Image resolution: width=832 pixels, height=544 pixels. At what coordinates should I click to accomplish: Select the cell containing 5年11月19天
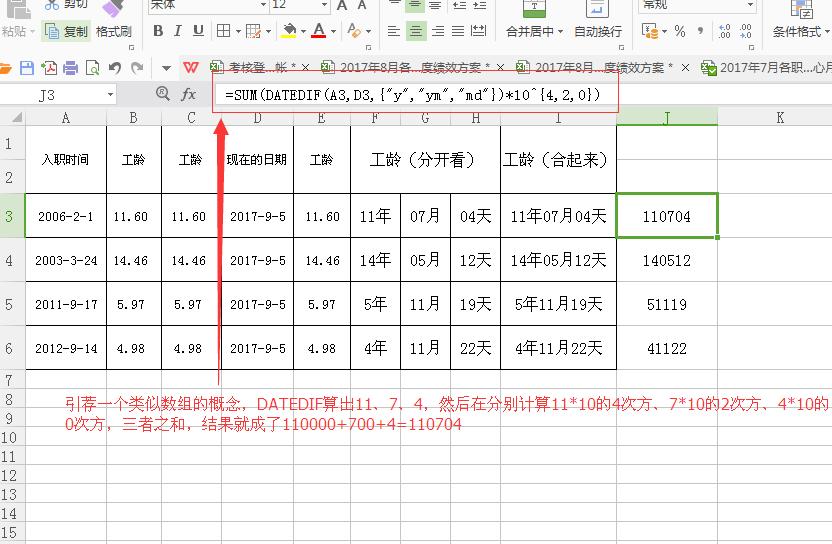tap(558, 304)
